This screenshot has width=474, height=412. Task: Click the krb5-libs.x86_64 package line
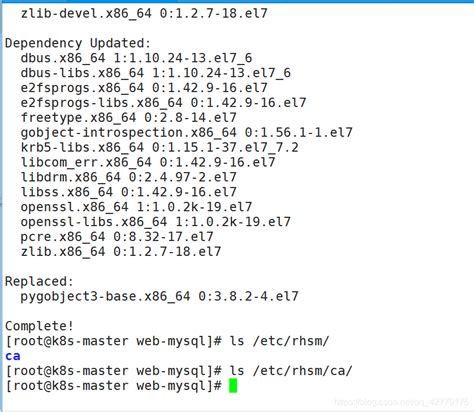[x=159, y=147]
